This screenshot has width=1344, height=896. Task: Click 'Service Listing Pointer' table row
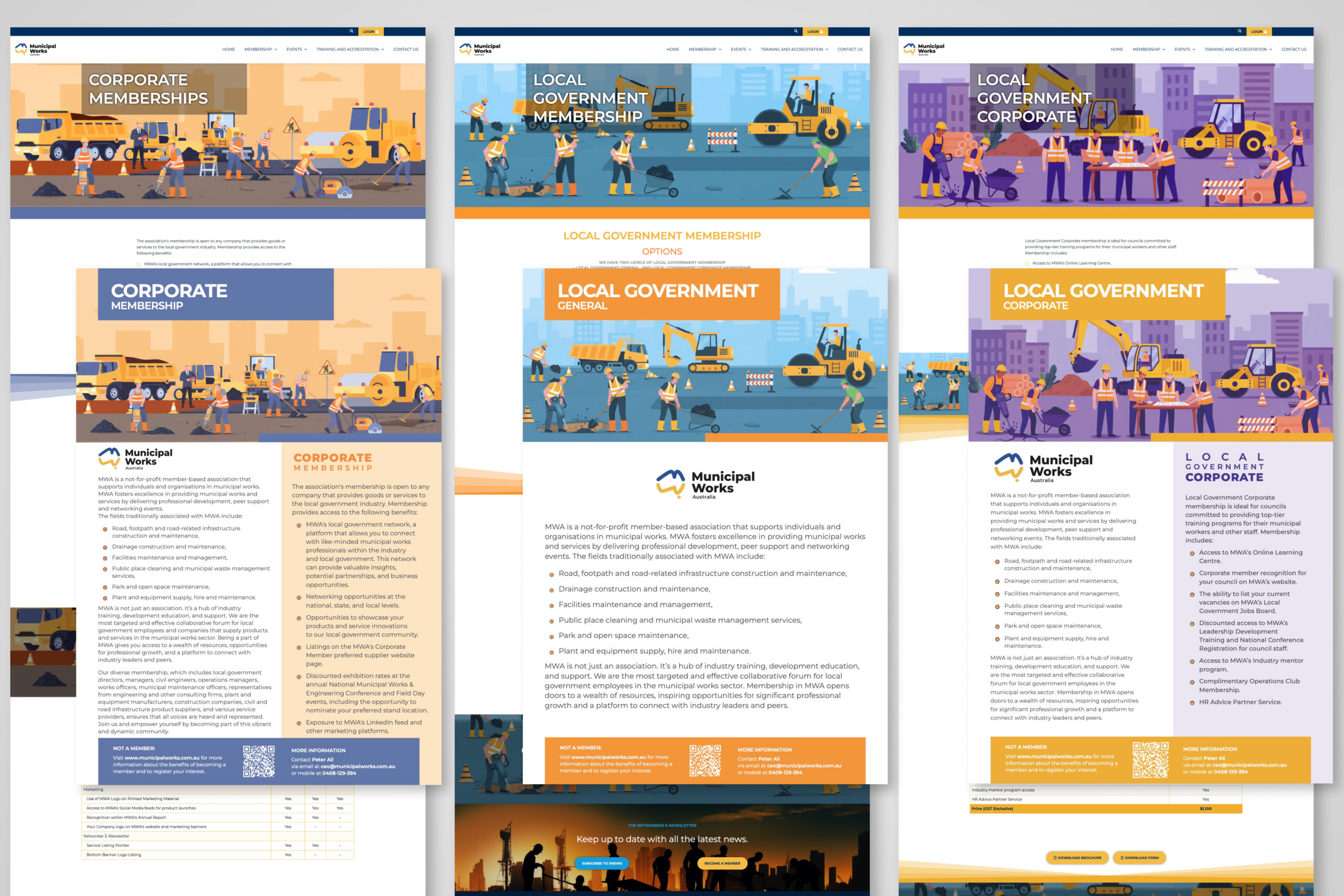point(218,845)
